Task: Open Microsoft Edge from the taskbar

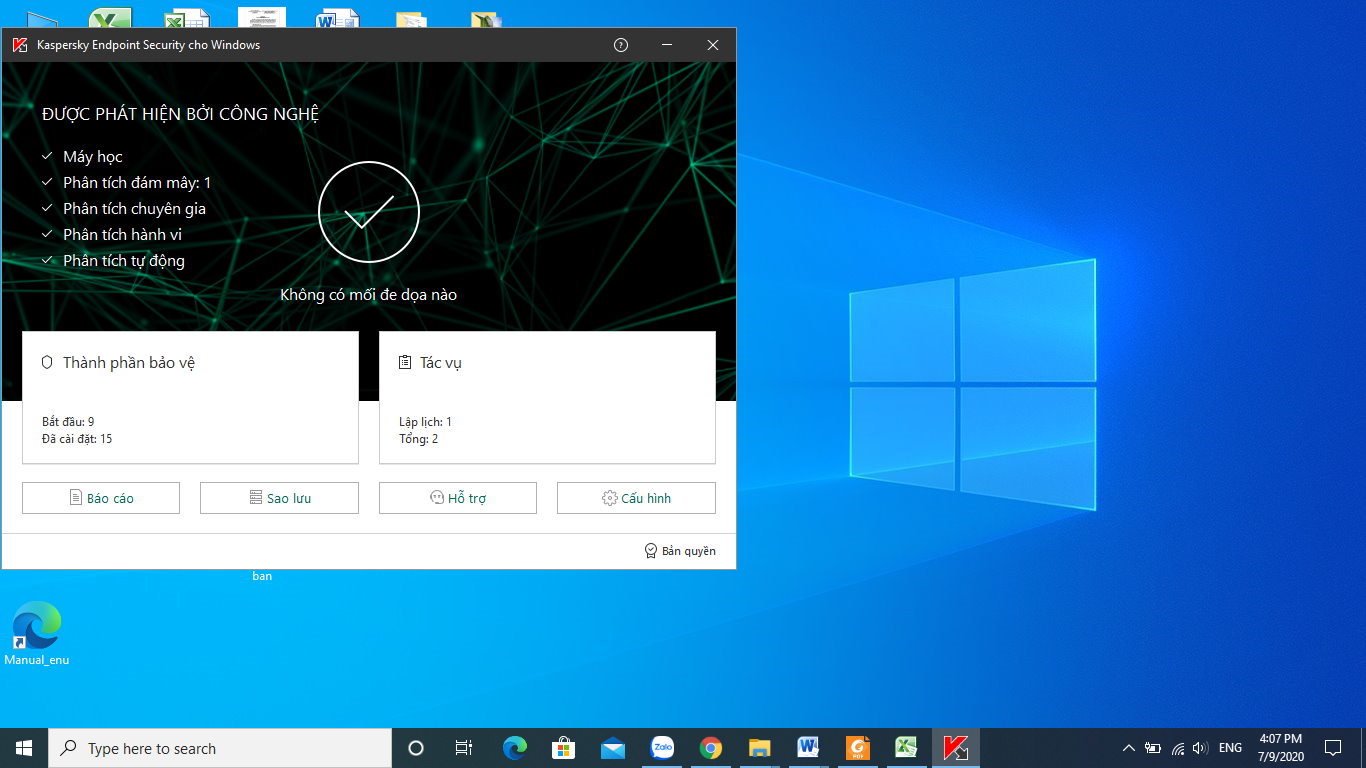Action: coord(515,748)
